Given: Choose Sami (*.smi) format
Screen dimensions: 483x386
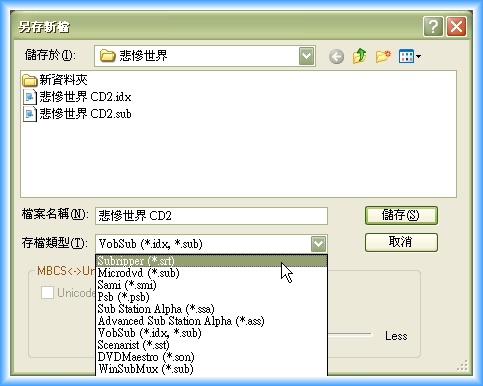Looking at the screenshot, I should point(211,285).
